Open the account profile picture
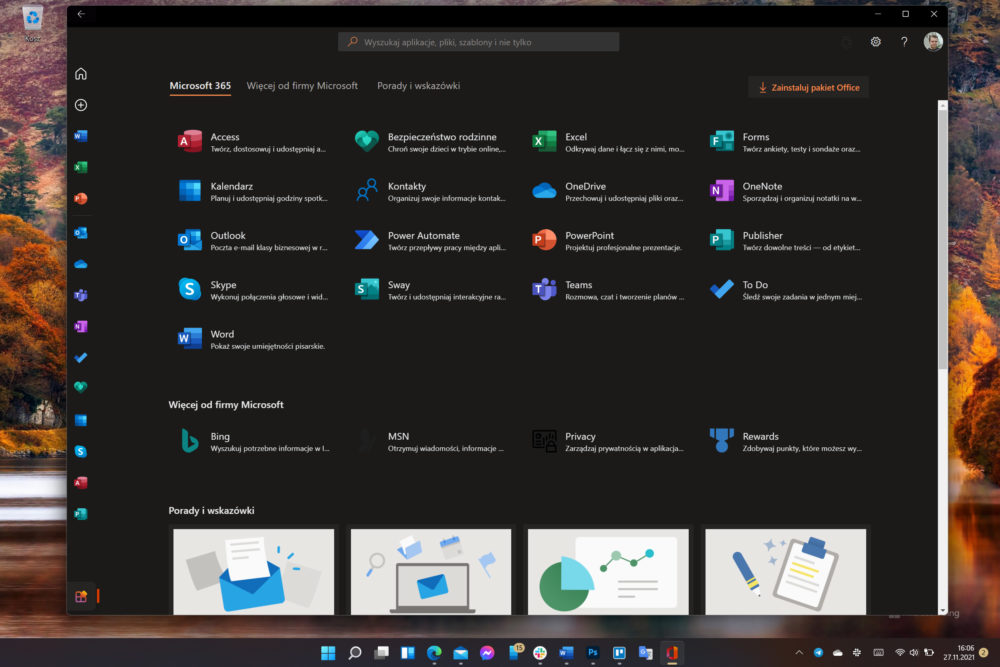 [933, 42]
